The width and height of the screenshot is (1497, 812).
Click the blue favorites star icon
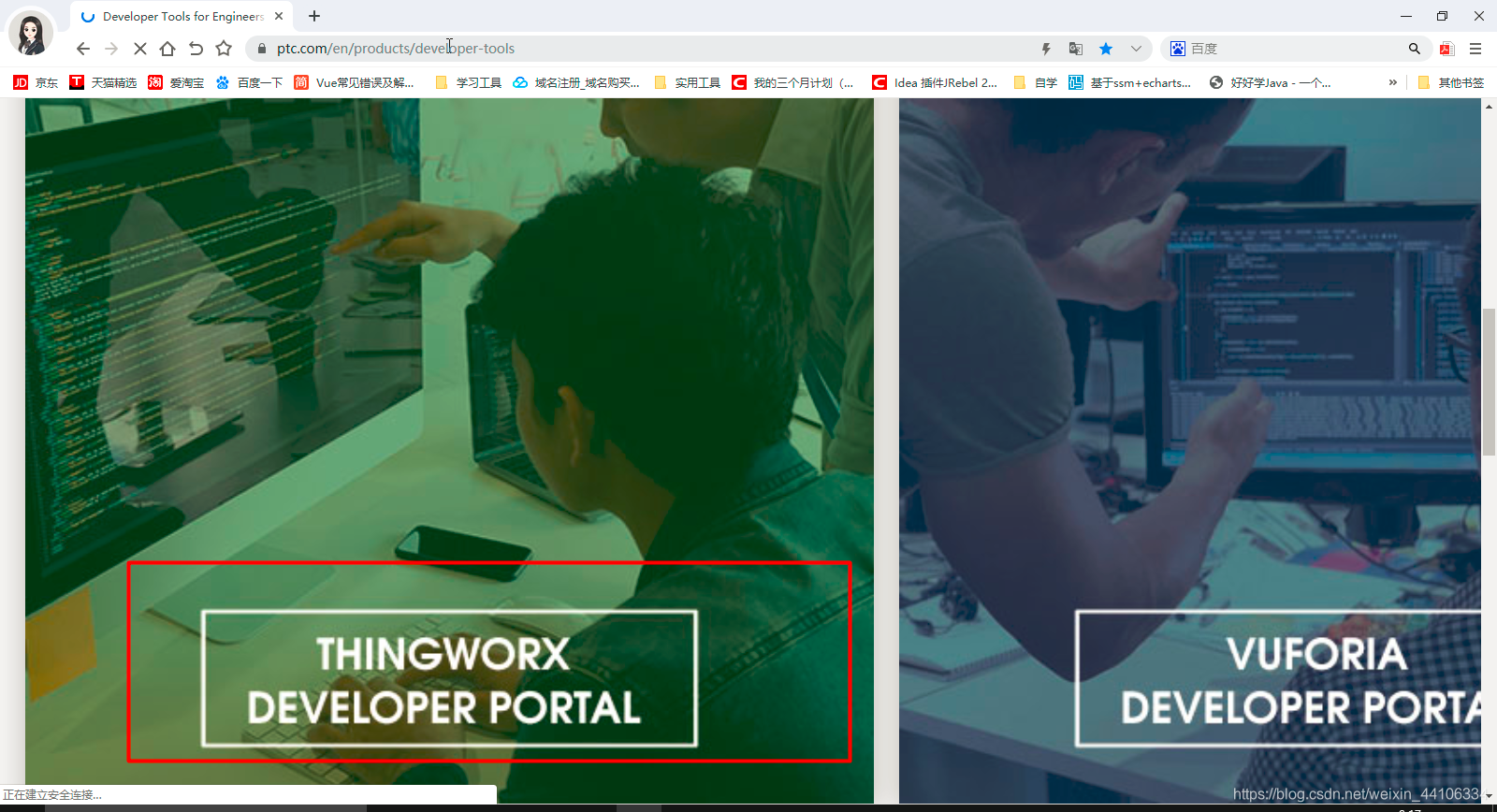[1106, 49]
